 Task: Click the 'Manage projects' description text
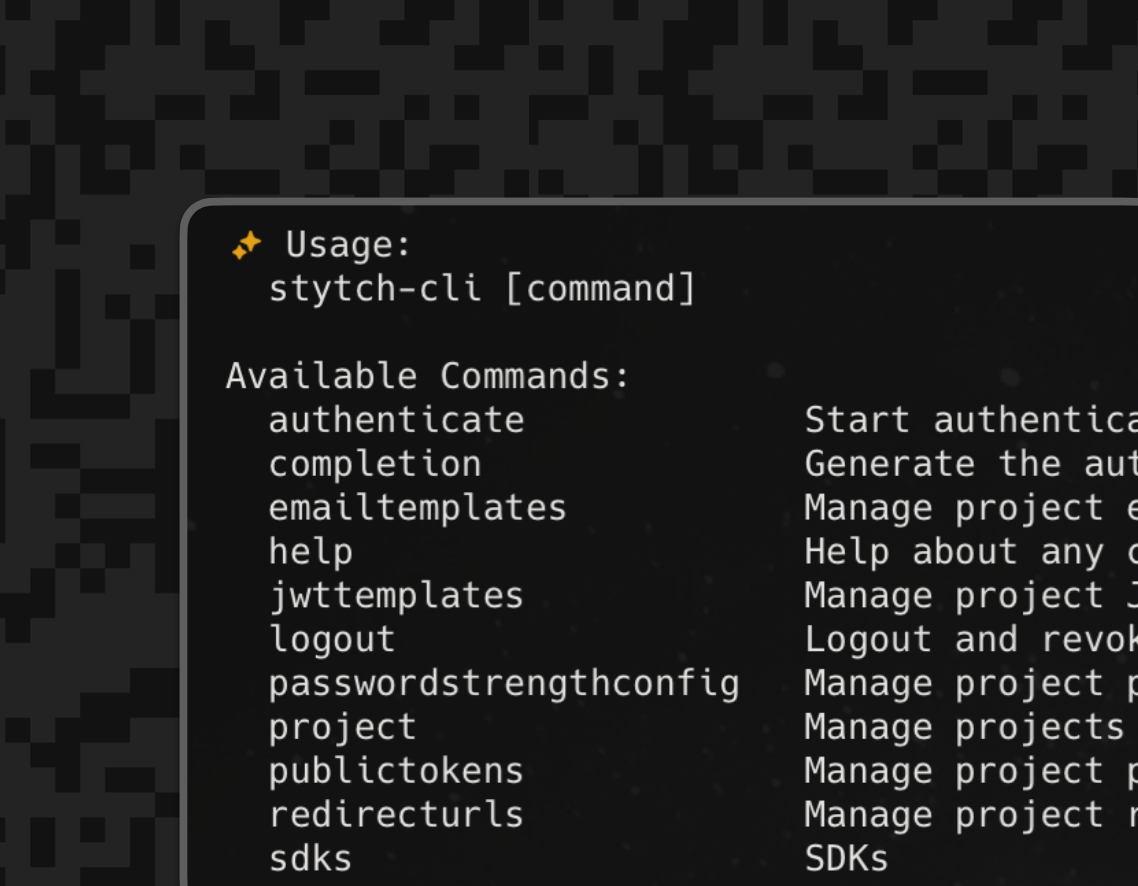coord(965,727)
